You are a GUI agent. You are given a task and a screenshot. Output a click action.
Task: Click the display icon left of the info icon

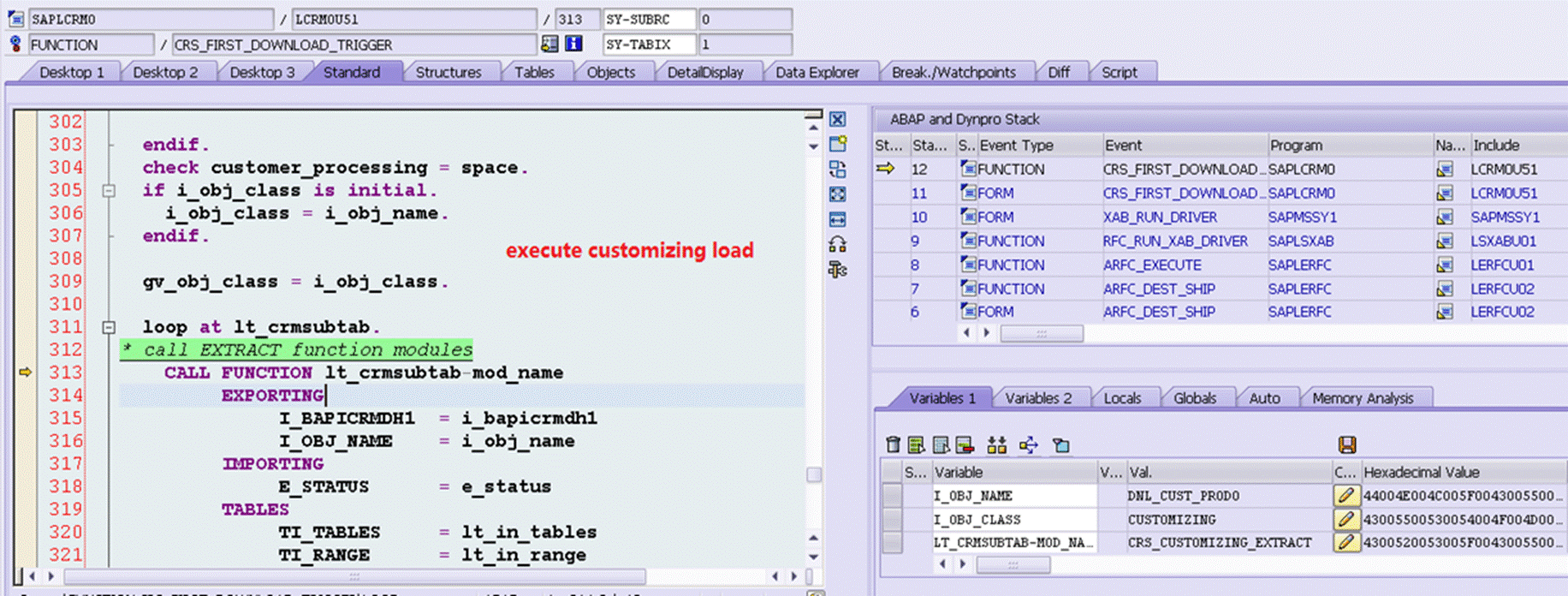pos(549,44)
